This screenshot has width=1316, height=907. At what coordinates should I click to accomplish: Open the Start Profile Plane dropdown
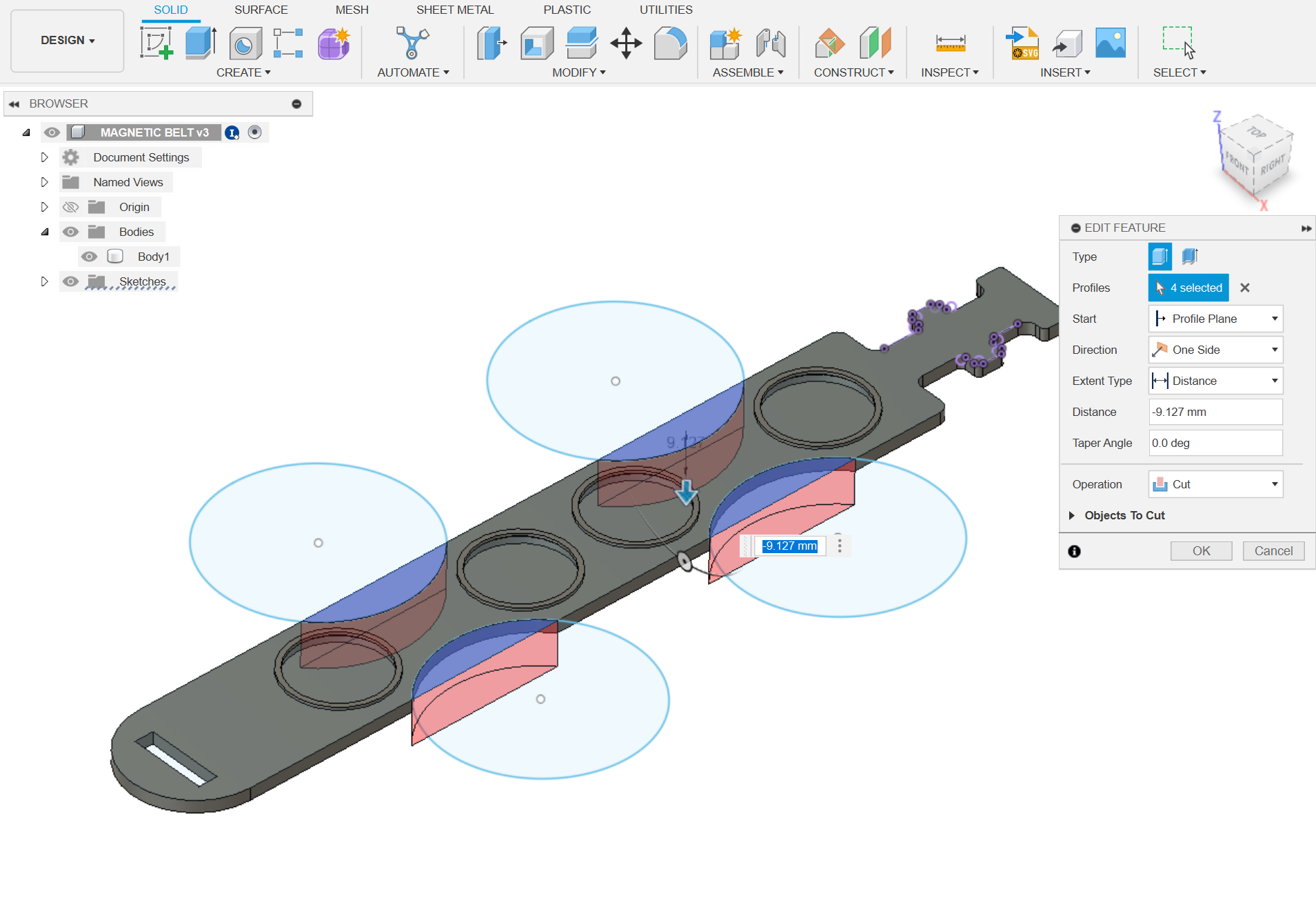(1215, 319)
